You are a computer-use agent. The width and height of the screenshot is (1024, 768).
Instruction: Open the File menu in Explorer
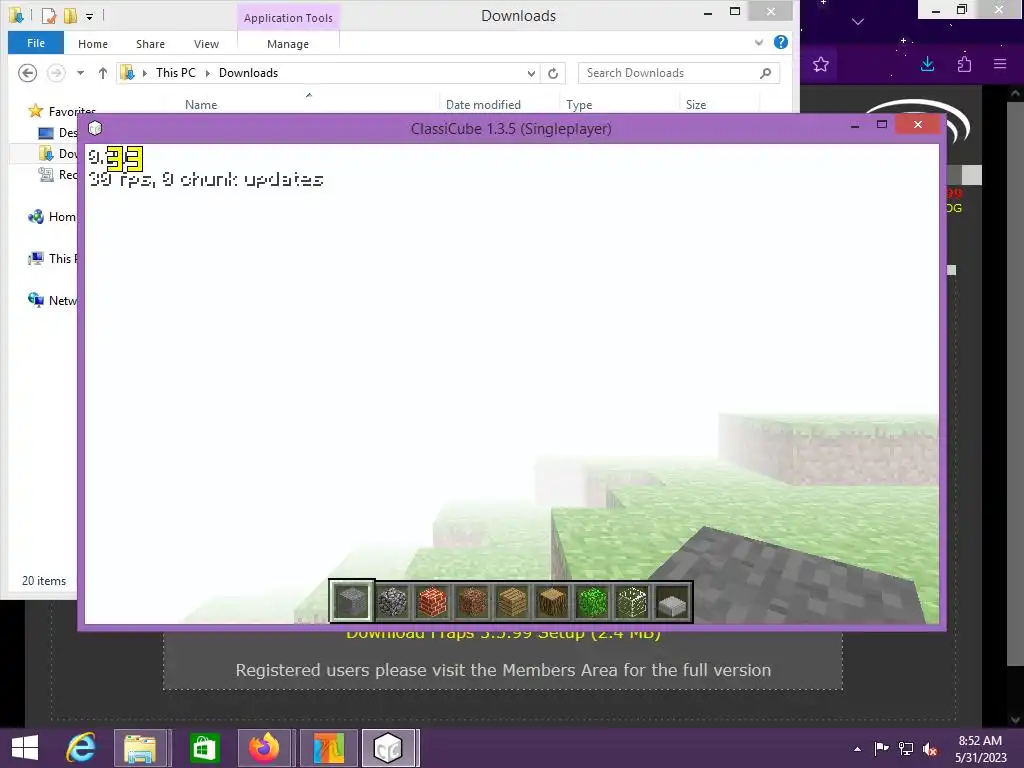pyautogui.click(x=36, y=43)
